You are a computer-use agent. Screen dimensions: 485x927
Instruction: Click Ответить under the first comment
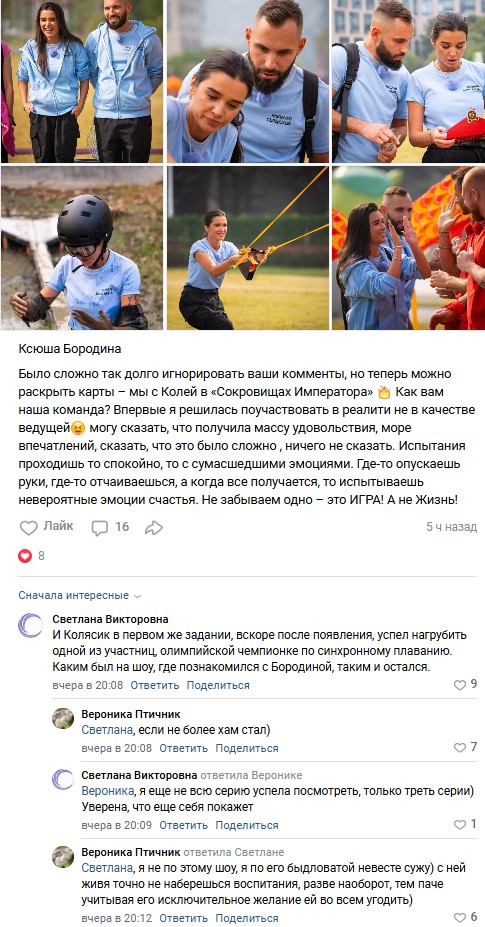pyautogui.click(x=154, y=685)
